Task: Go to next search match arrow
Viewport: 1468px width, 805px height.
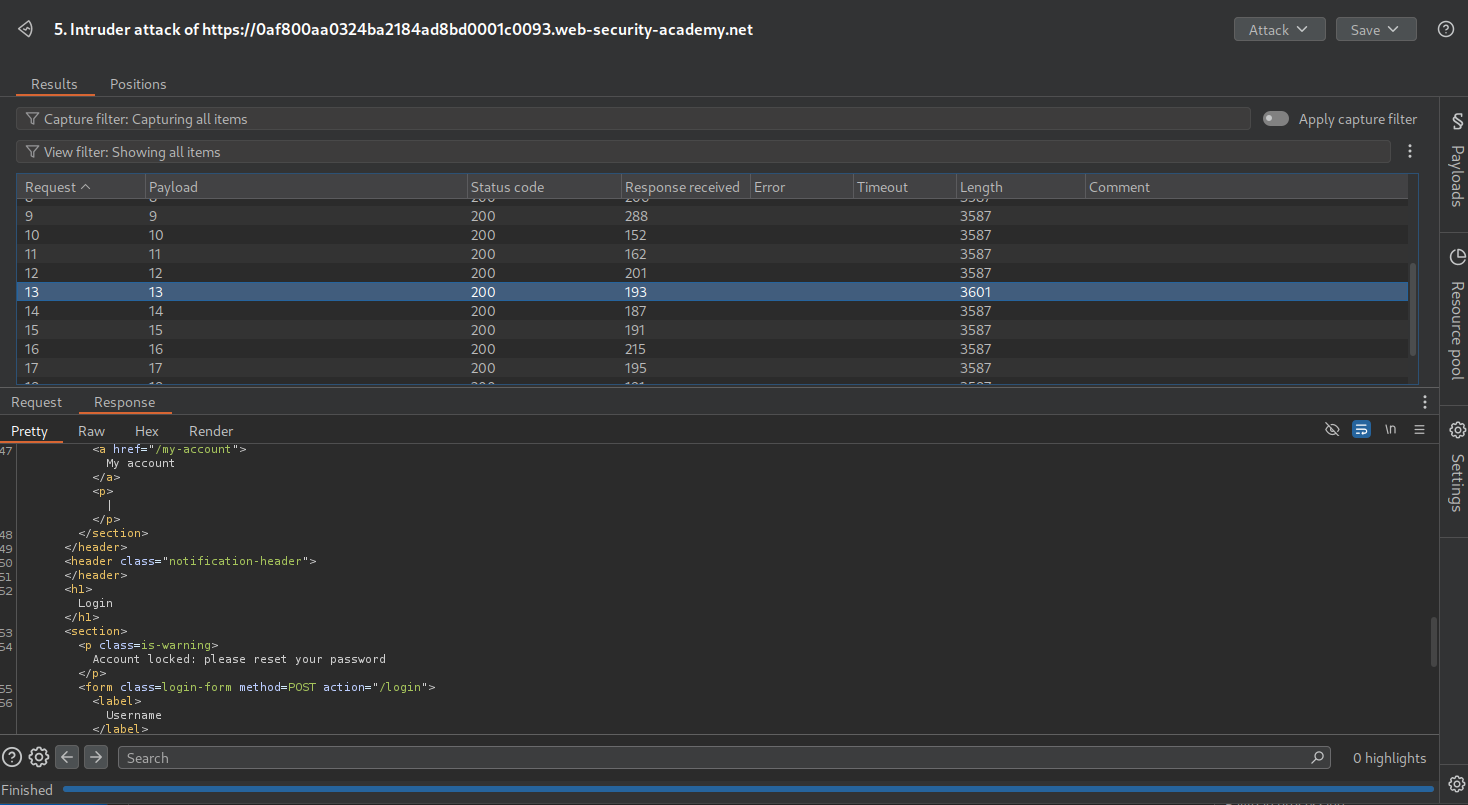Action: 96,757
